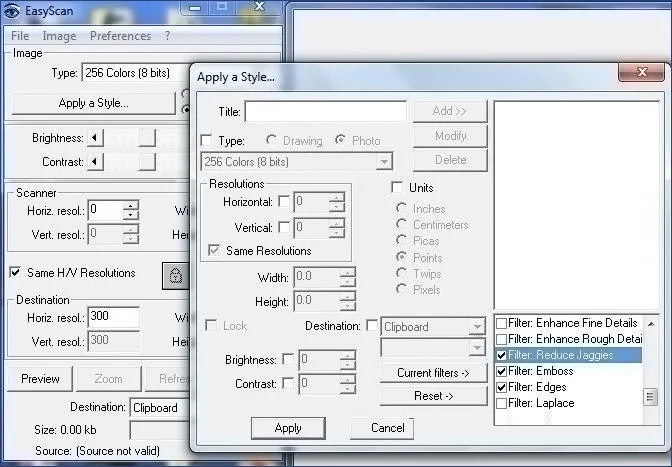The height and width of the screenshot is (467, 672).
Task: Click the empty styles list box
Action: point(577,205)
